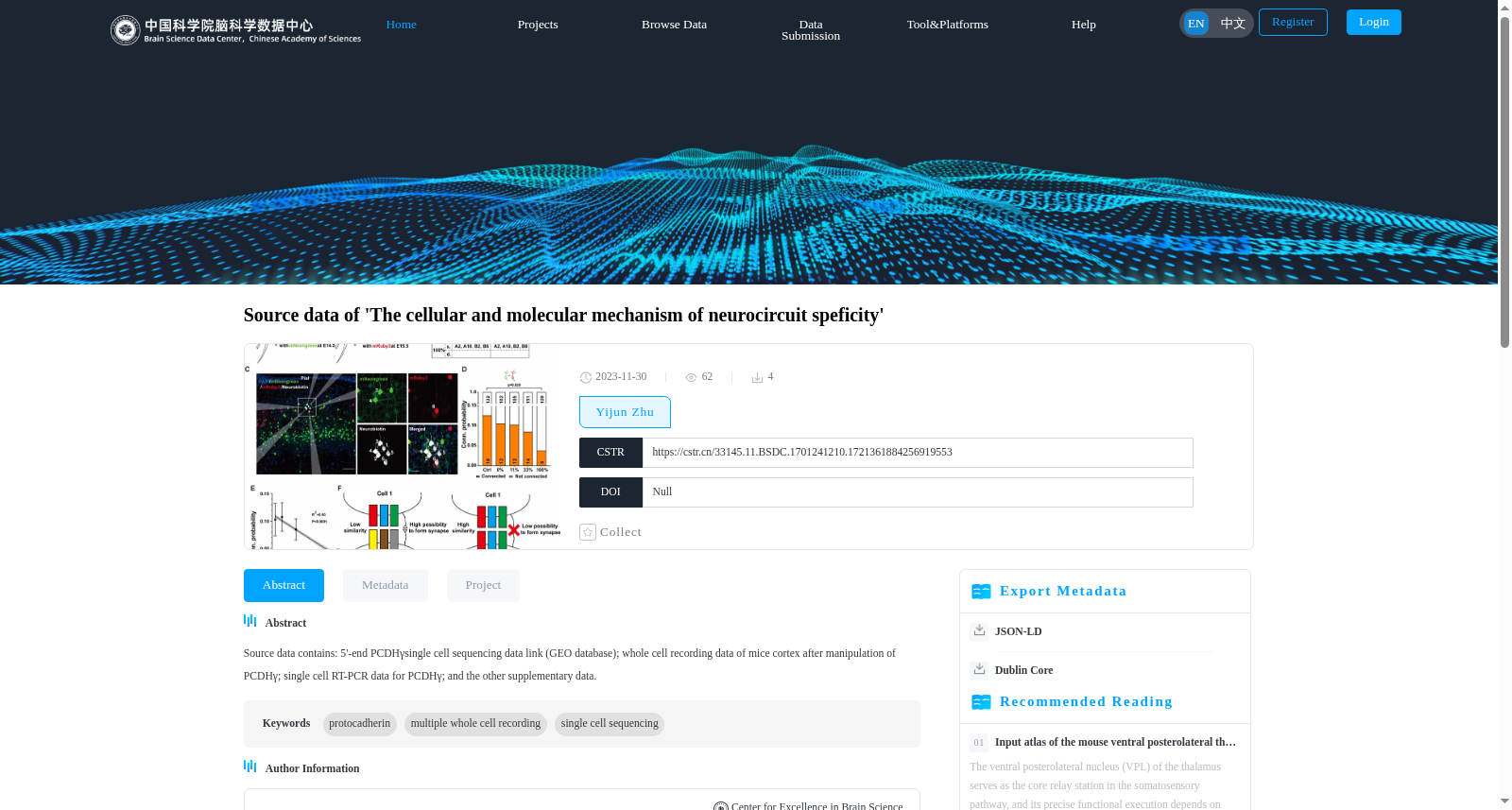This screenshot has width=1512, height=810.
Task: Click the Collect label
Action: pyautogui.click(x=621, y=532)
